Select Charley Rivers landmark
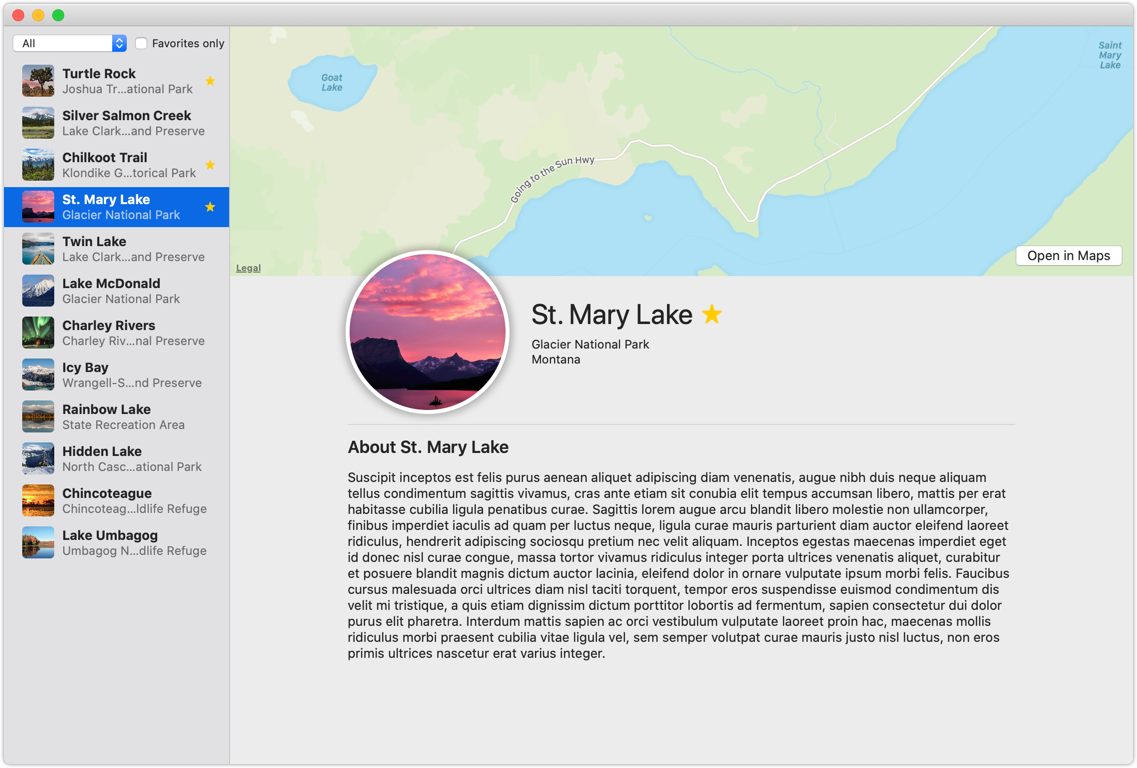 click(x=116, y=333)
